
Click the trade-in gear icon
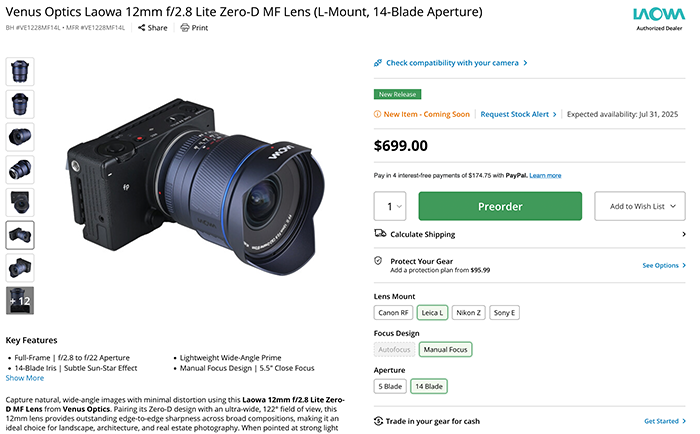pos(379,421)
